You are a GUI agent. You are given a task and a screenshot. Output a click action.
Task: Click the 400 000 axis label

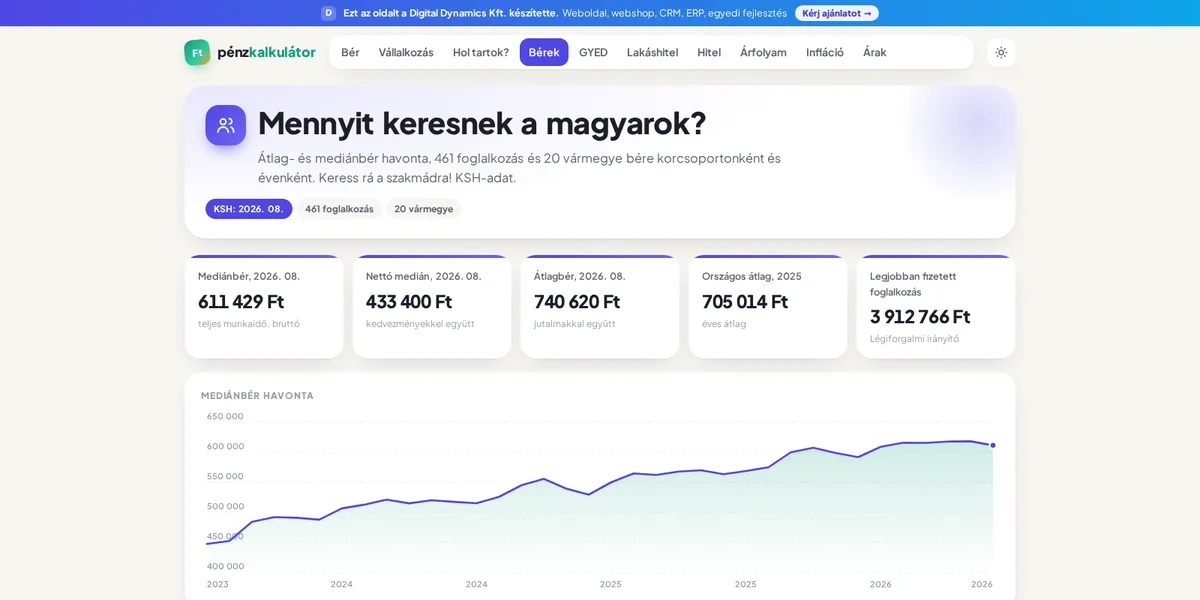click(225, 566)
